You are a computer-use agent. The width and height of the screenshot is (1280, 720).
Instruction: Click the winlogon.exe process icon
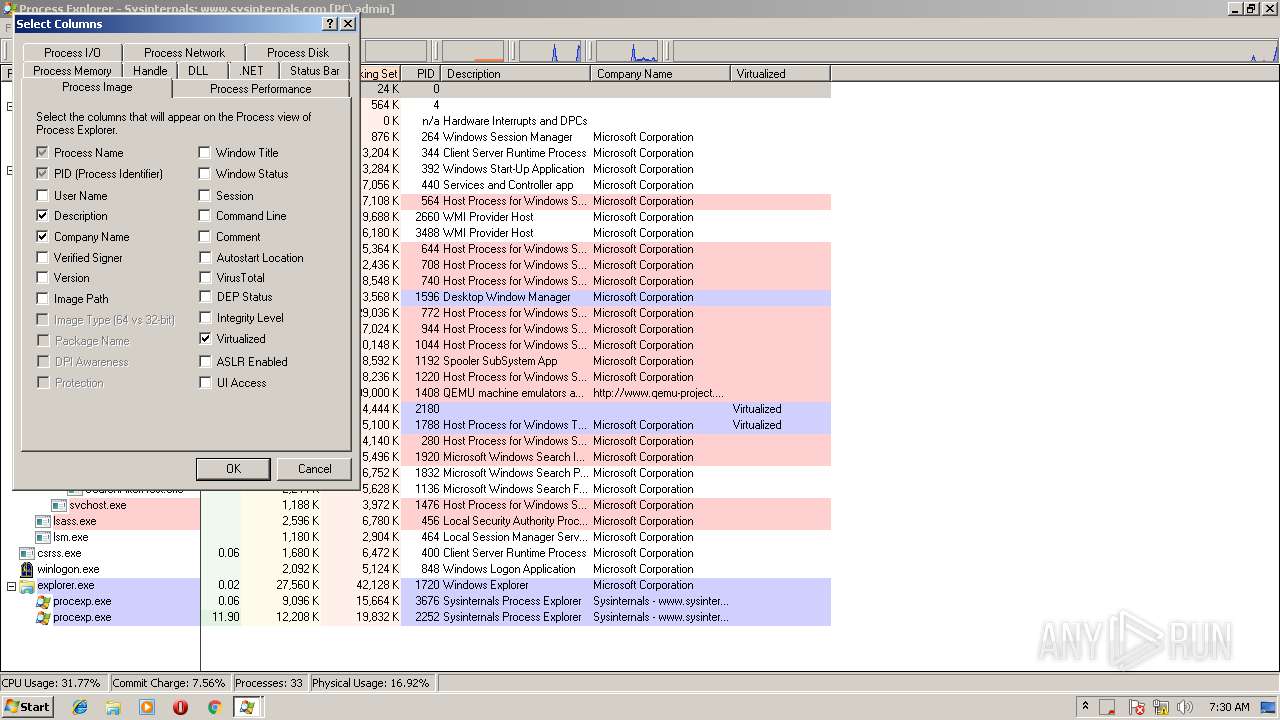(x=27, y=569)
